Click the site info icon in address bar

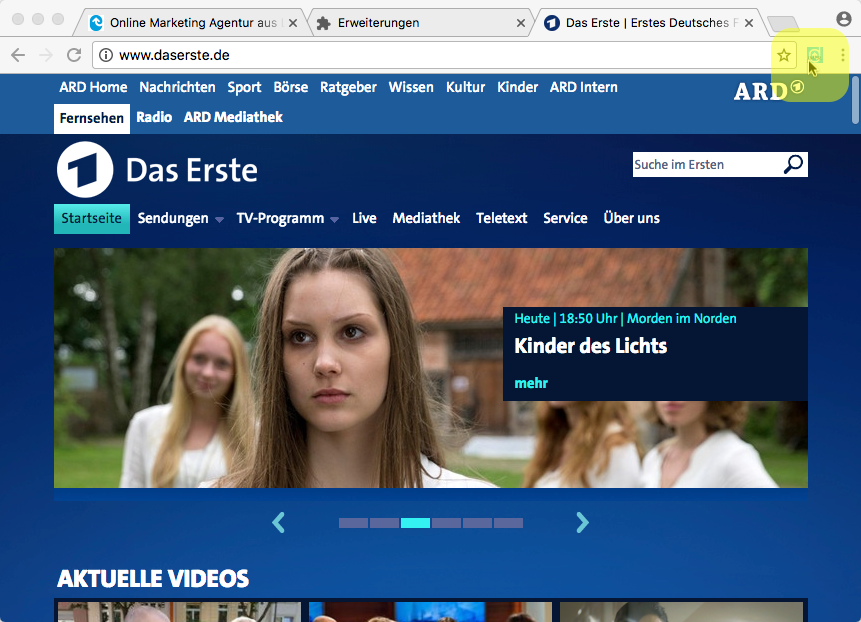106,56
